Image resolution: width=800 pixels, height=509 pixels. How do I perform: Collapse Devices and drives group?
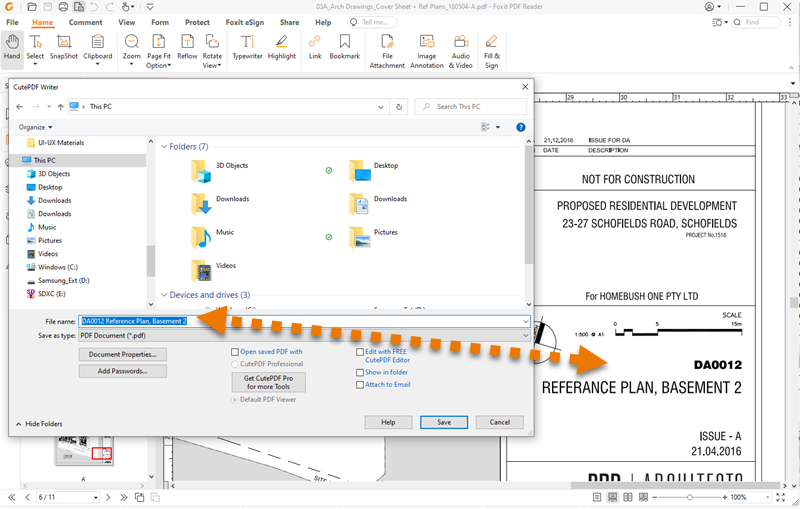[164, 295]
